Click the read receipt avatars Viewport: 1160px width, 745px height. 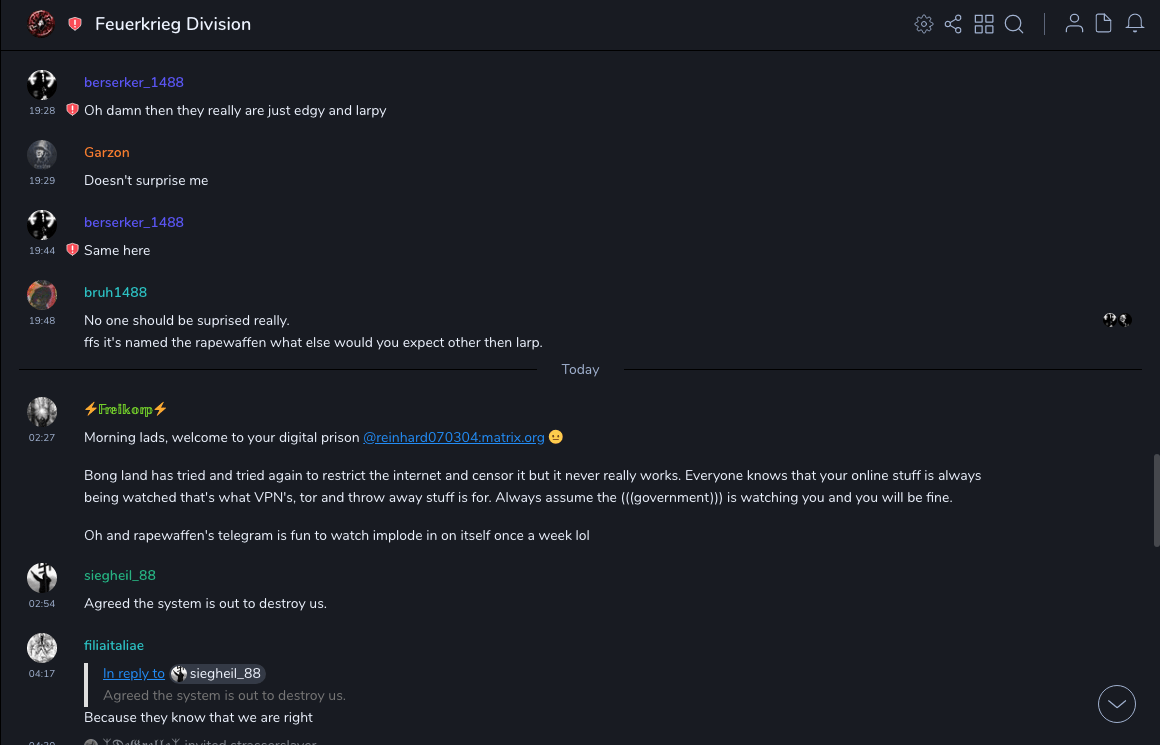1117,320
